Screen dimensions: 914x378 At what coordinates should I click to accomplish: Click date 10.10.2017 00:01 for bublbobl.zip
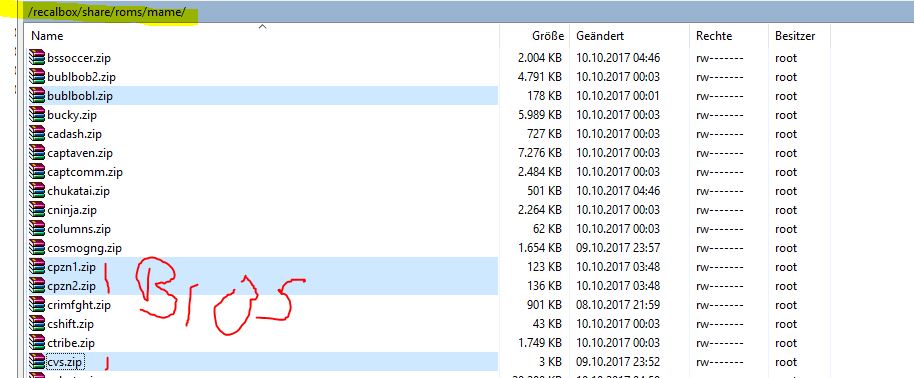pyautogui.click(x=618, y=96)
